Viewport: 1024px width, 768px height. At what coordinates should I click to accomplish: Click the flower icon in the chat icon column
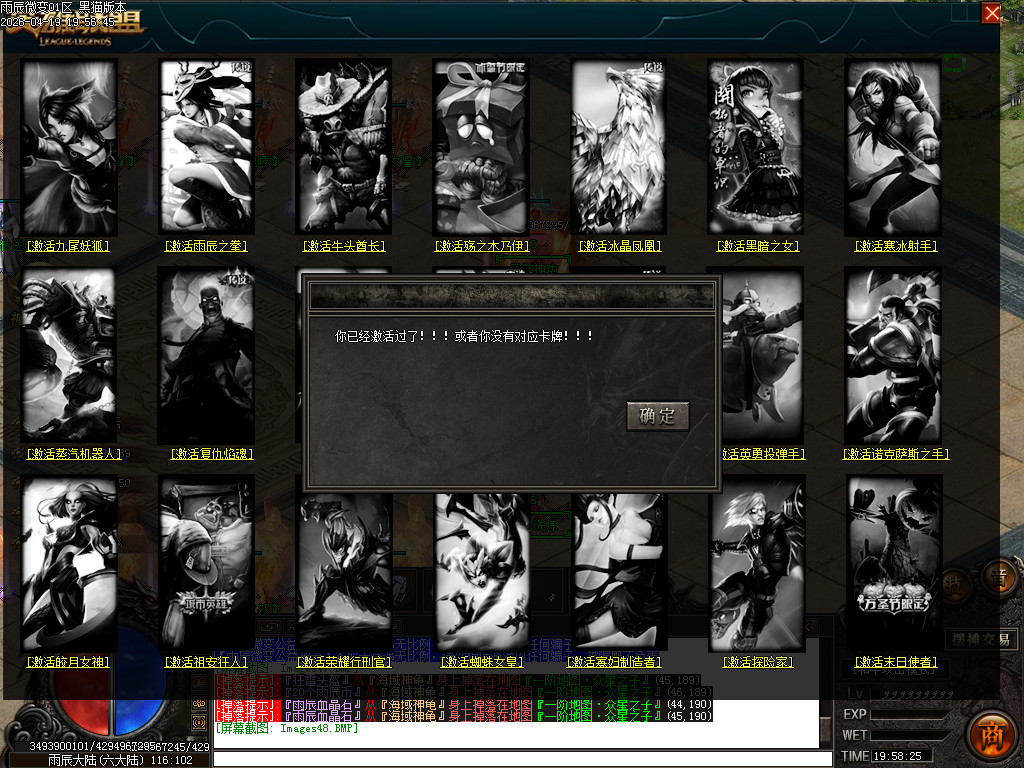(x=198, y=703)
